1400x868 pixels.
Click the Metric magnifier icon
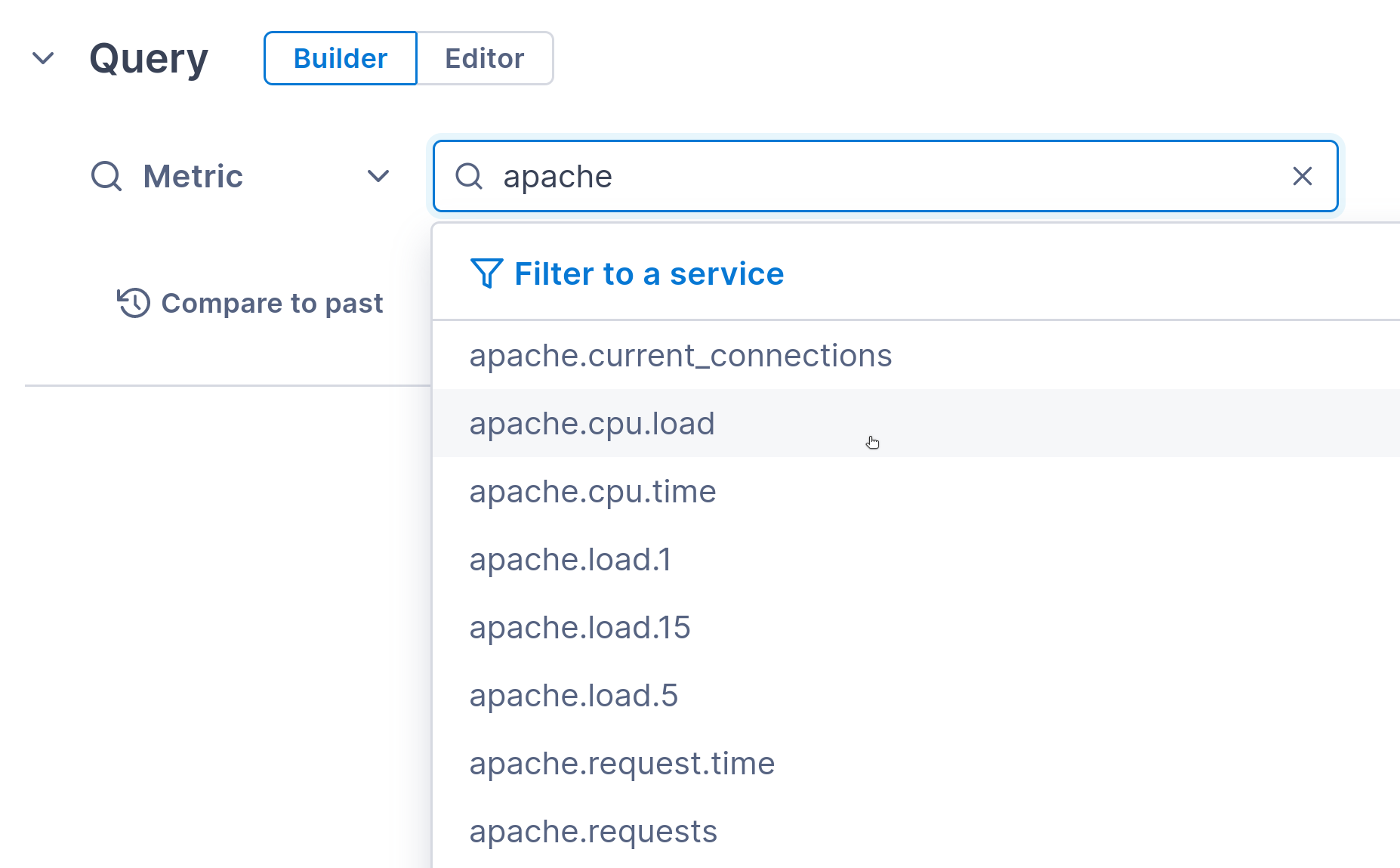pyautogui.click(x=106, y=176)
